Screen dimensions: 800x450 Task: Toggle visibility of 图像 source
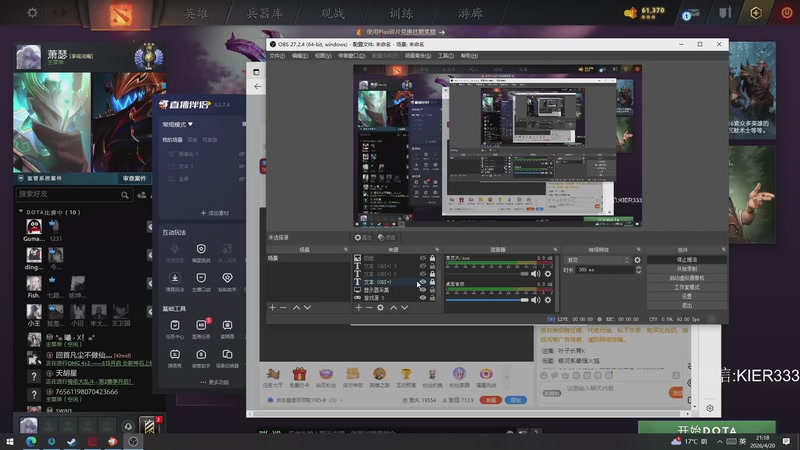point(422,258)
